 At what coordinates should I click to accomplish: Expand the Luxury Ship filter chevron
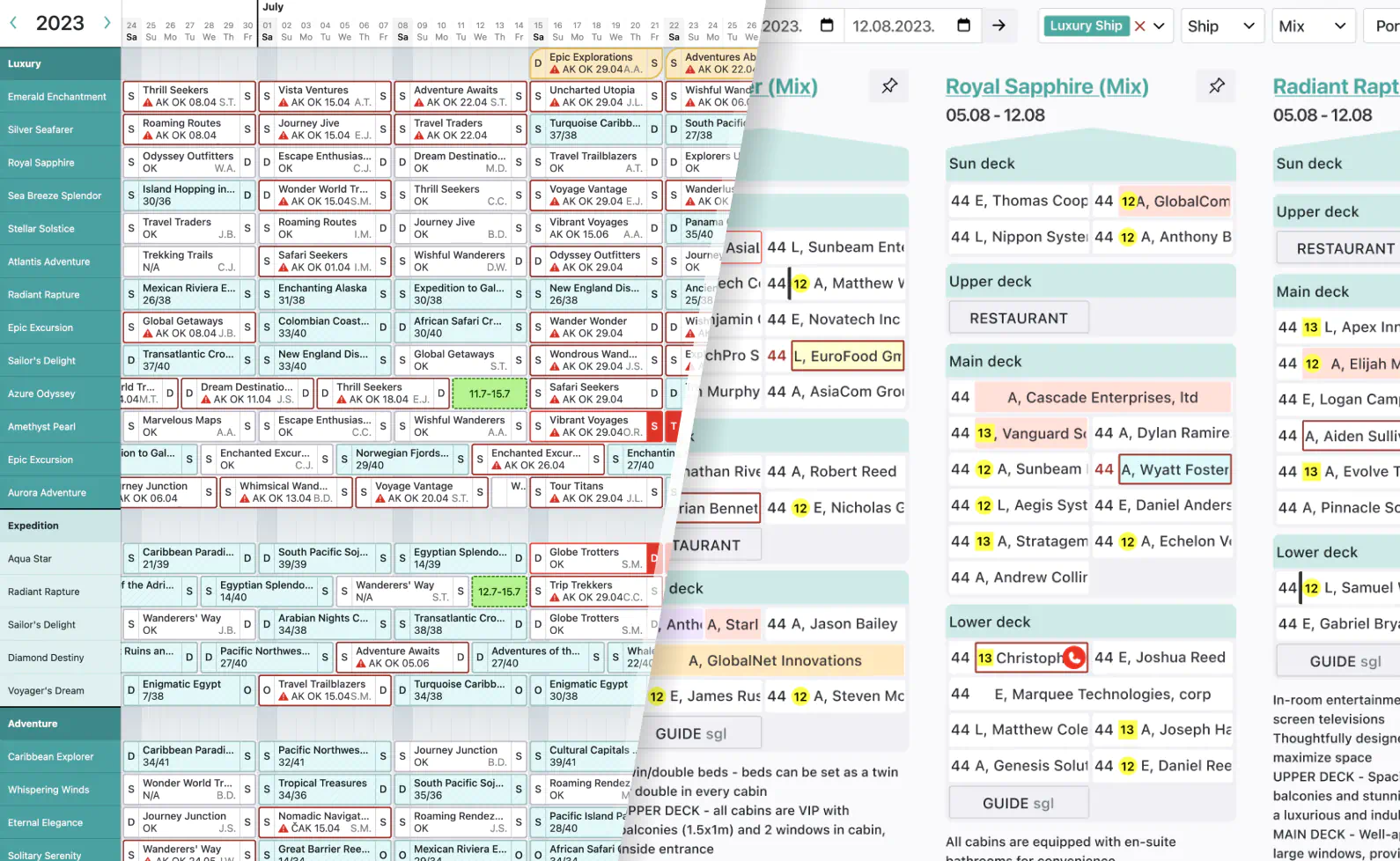coord(1160,26)
